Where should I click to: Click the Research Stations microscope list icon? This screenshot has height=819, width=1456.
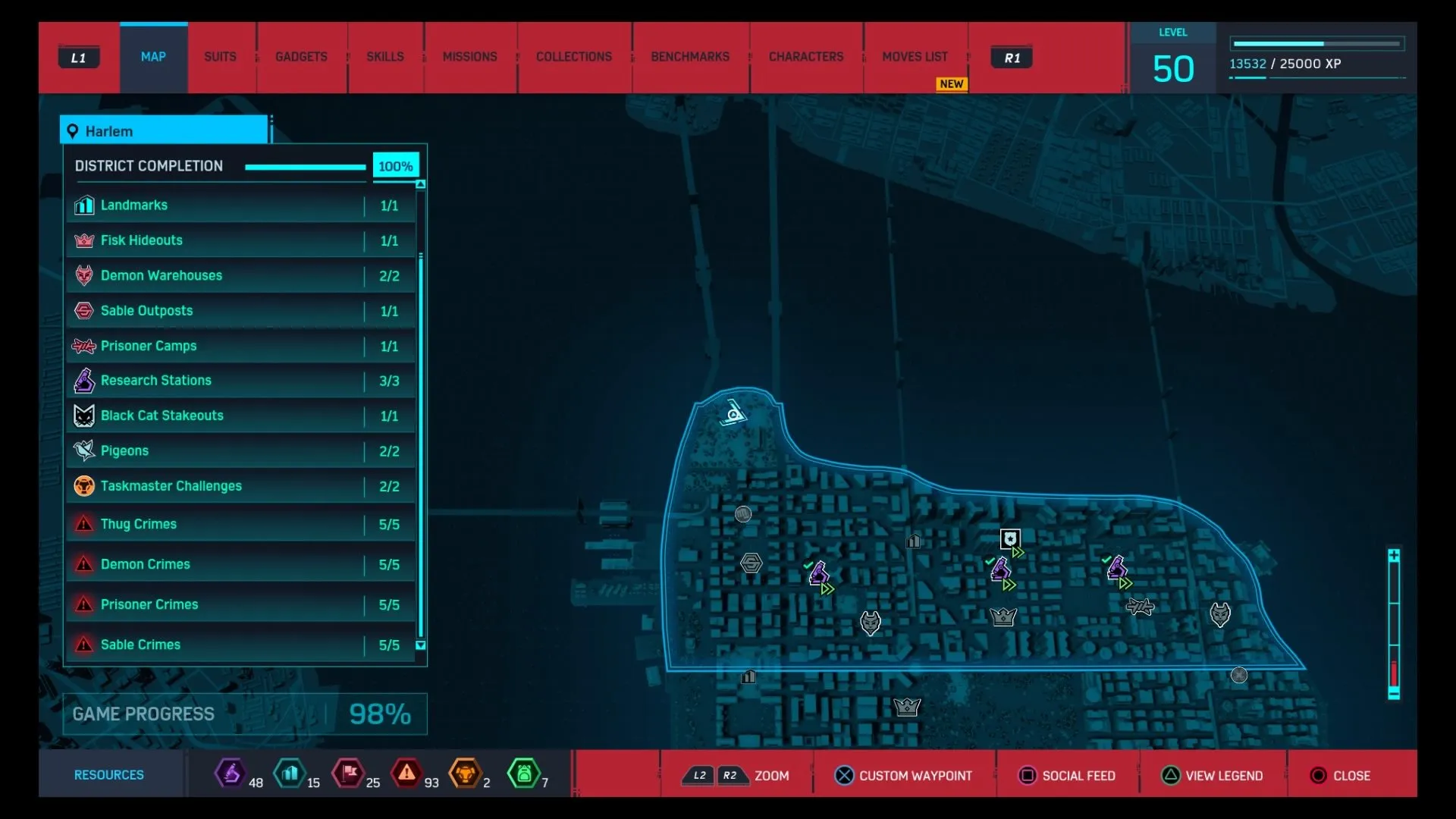pyautogui.click(x=84, y=381)
